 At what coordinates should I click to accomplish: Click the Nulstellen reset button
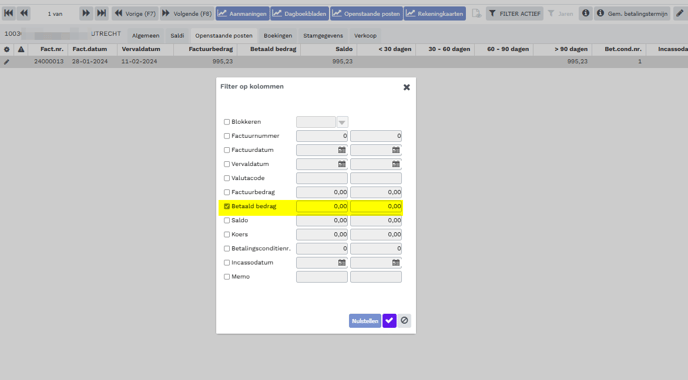click(365, 321)
